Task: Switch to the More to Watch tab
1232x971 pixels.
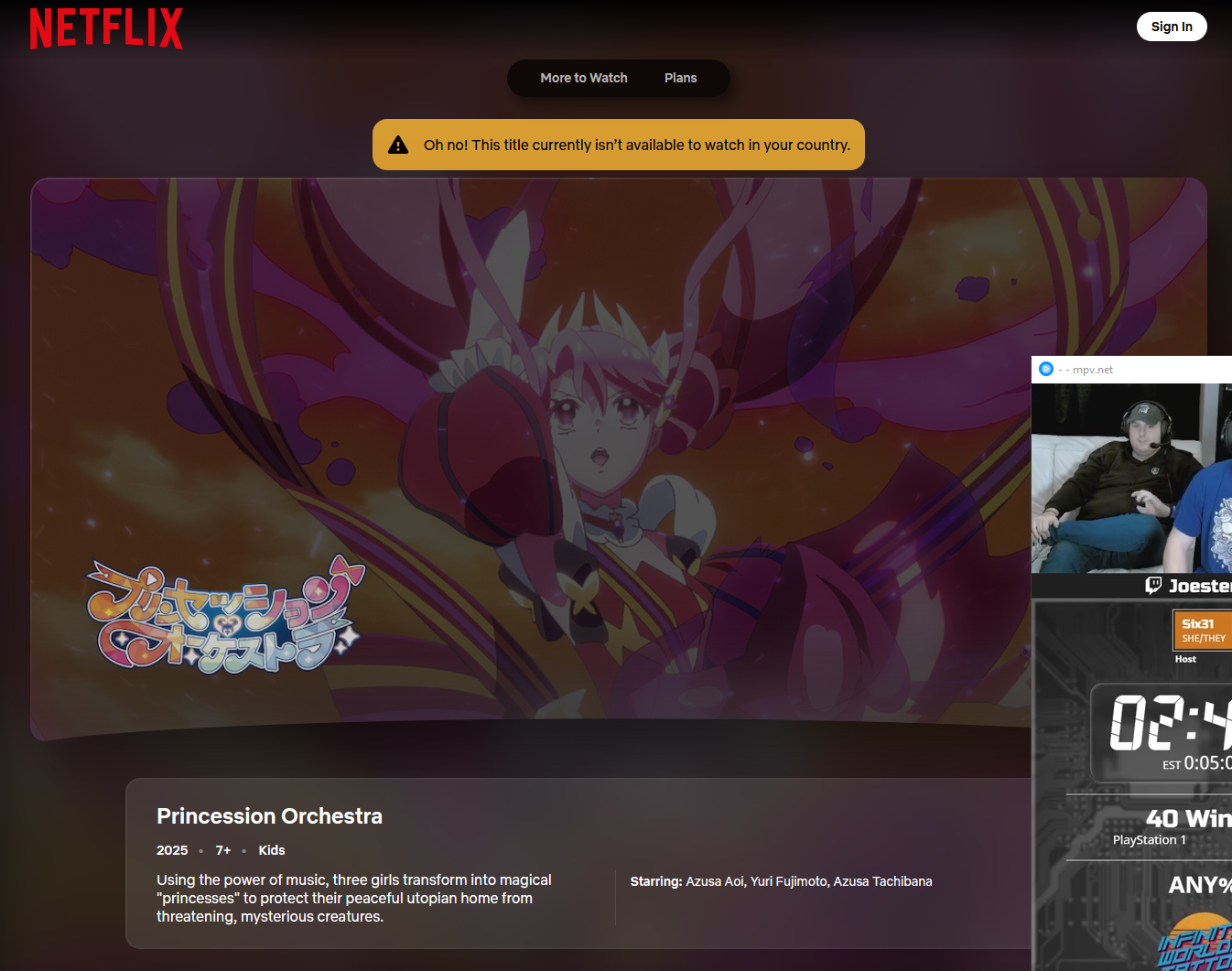Action: click(x=584, y=78)
